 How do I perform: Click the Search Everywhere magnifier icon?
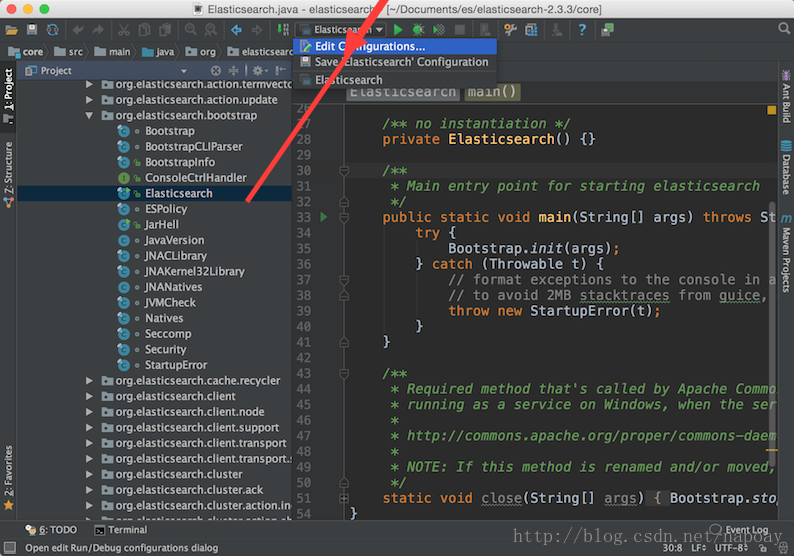point(784,29)
